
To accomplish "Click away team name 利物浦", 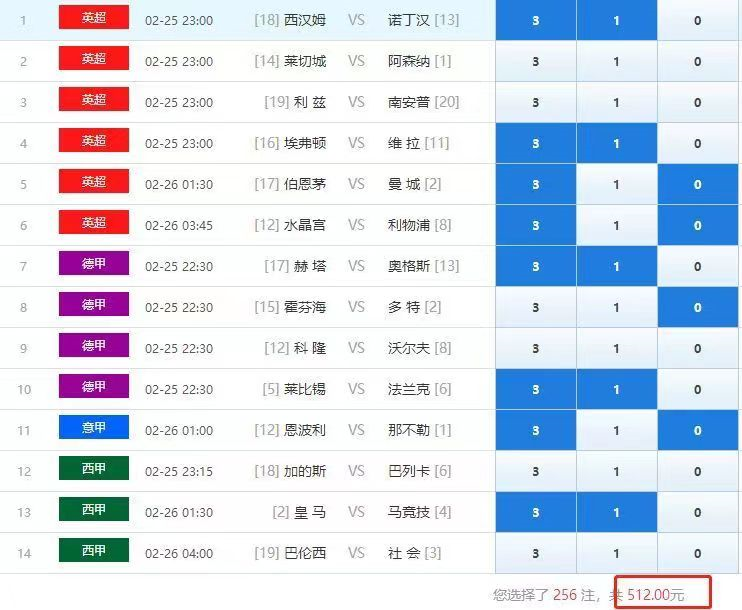I will coord(409,225).
